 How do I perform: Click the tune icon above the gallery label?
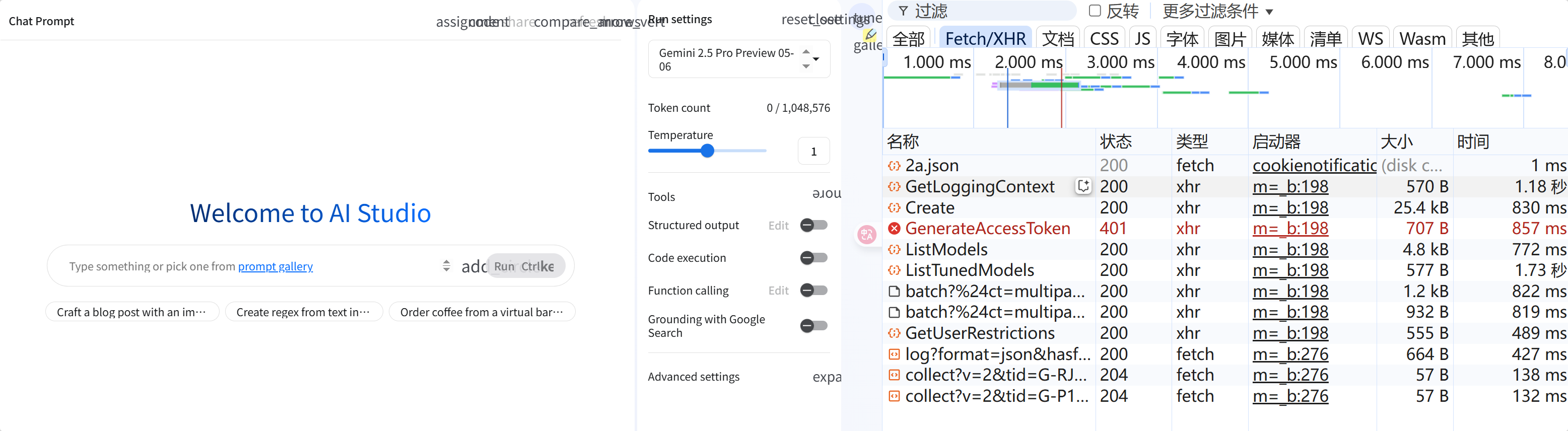coord(867,18)
